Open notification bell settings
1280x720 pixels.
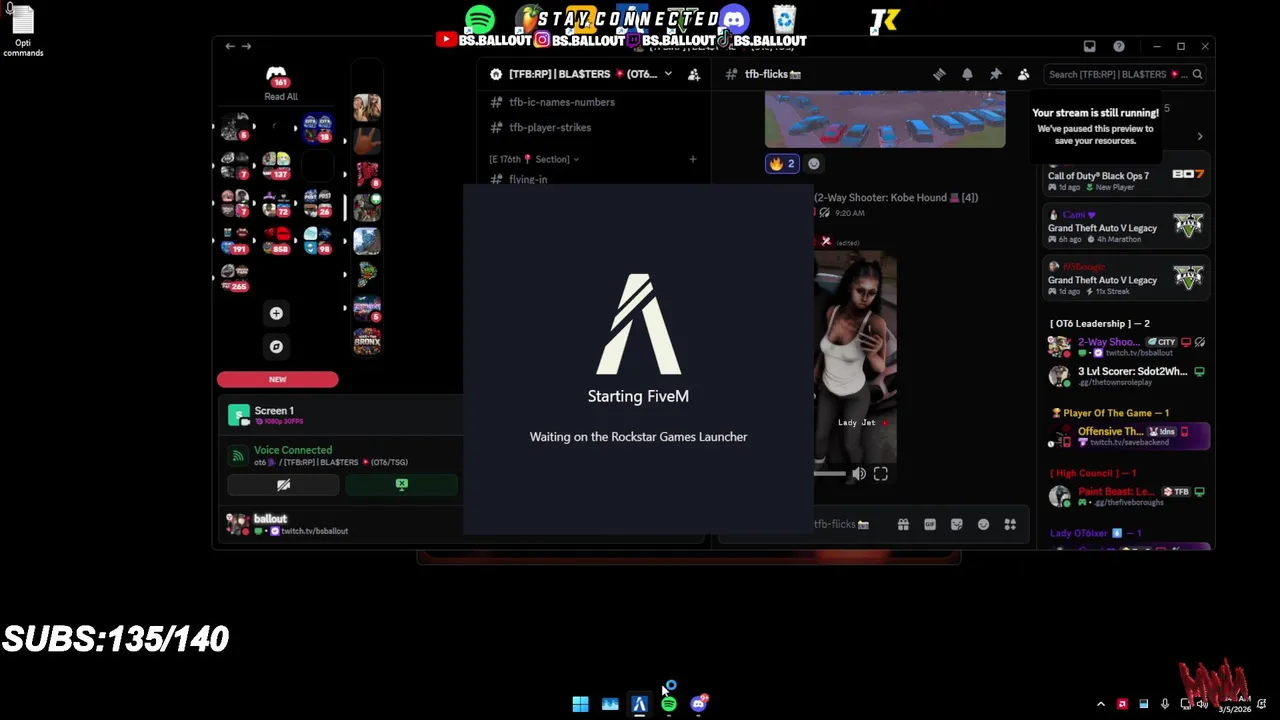[x=967, y=74]
